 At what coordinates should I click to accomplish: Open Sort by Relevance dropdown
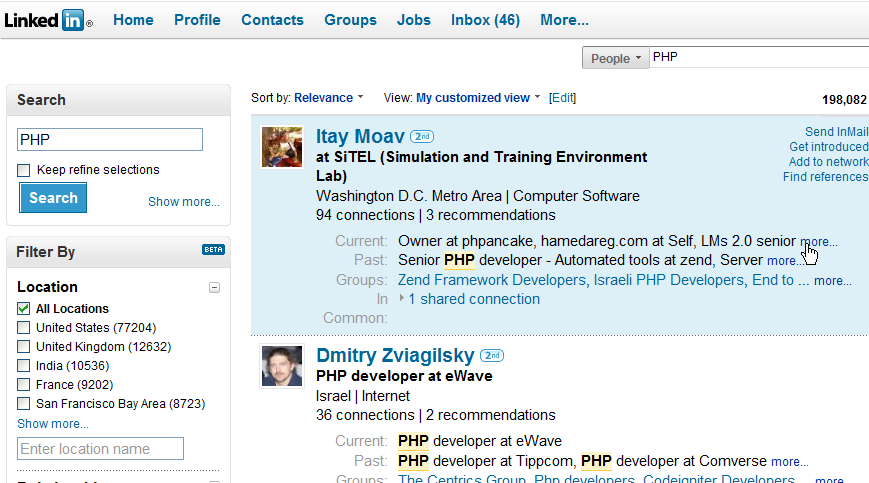point(329,98)
